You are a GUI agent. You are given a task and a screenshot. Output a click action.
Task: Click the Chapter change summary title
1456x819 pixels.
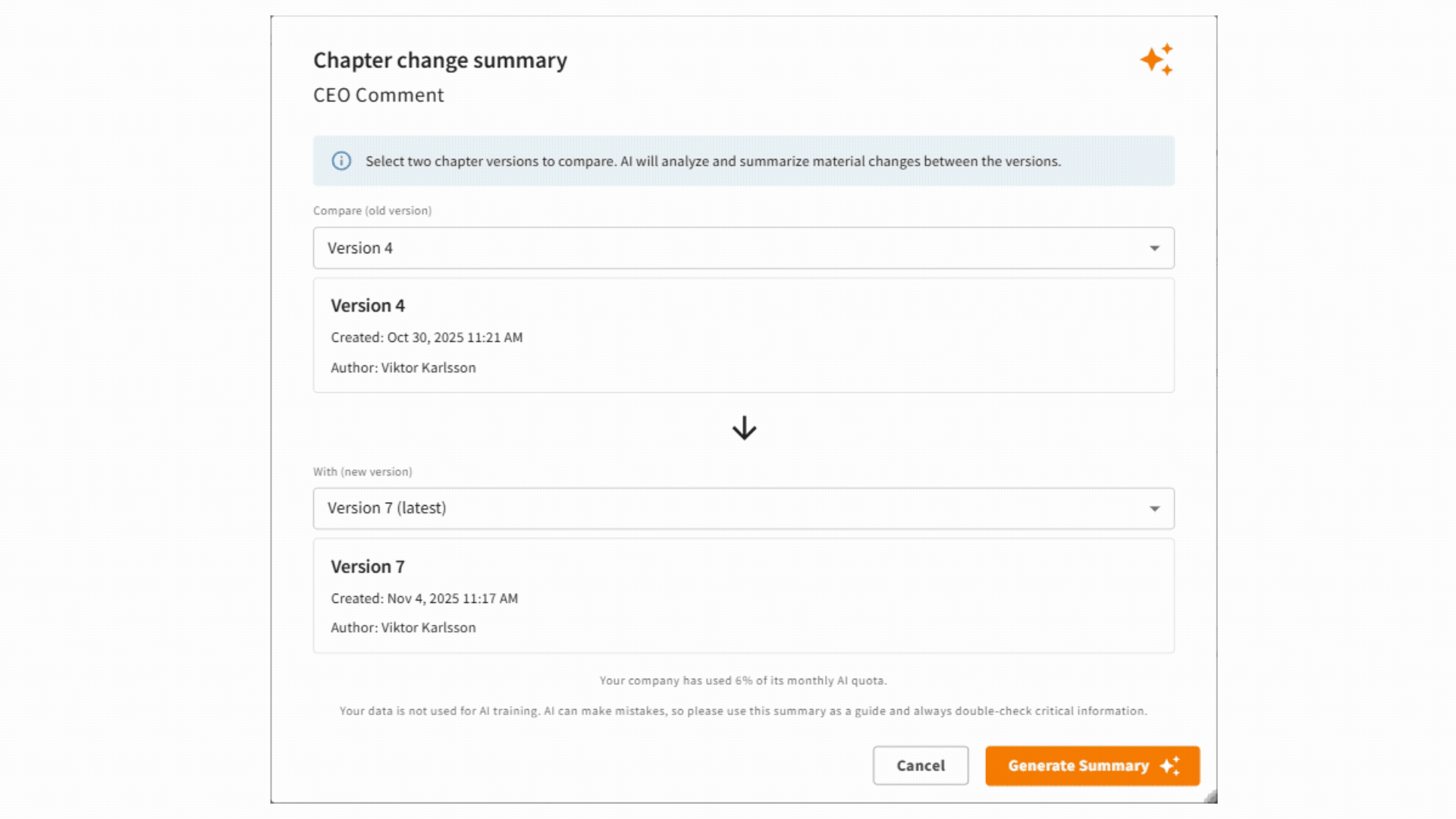tap(440, 60)
